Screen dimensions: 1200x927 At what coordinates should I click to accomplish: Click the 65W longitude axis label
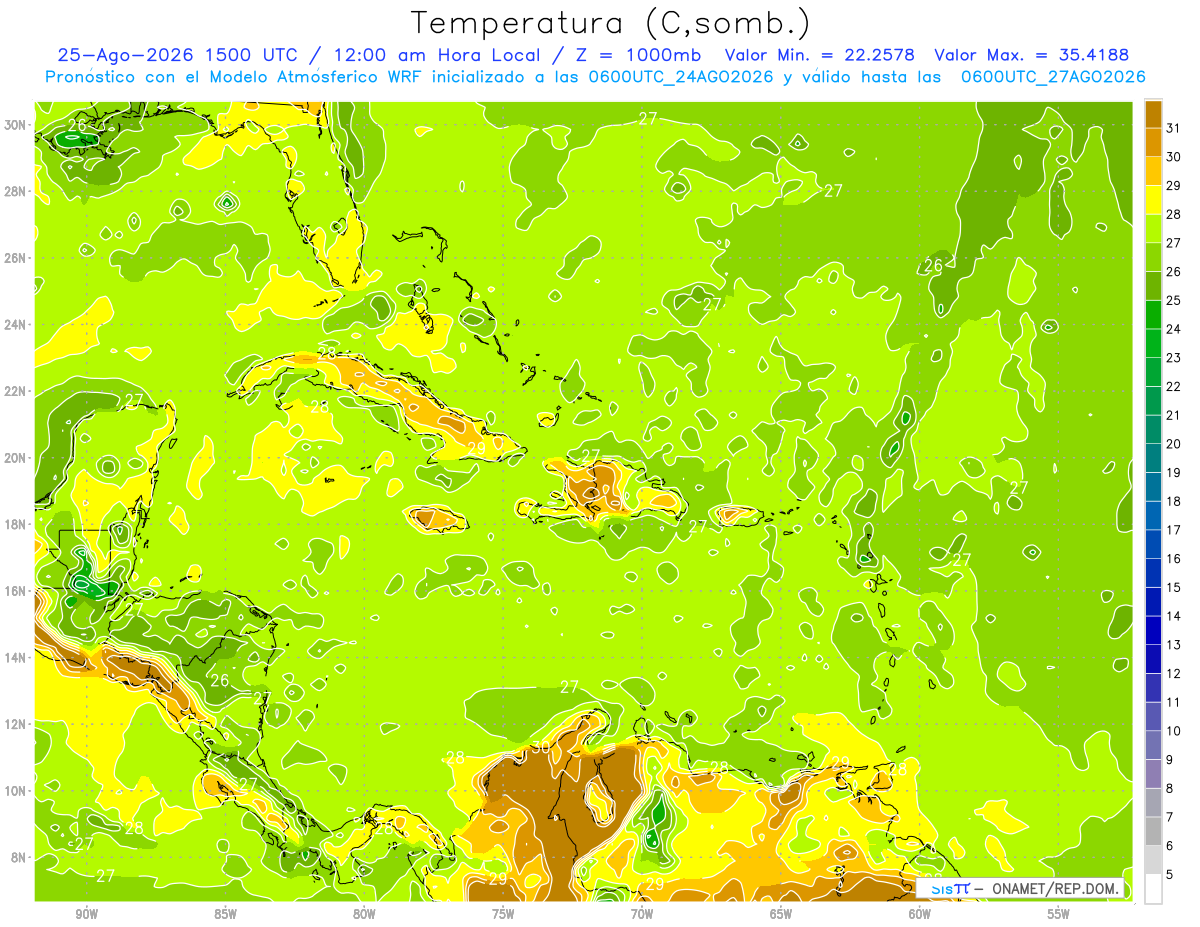tap(781, 914)
